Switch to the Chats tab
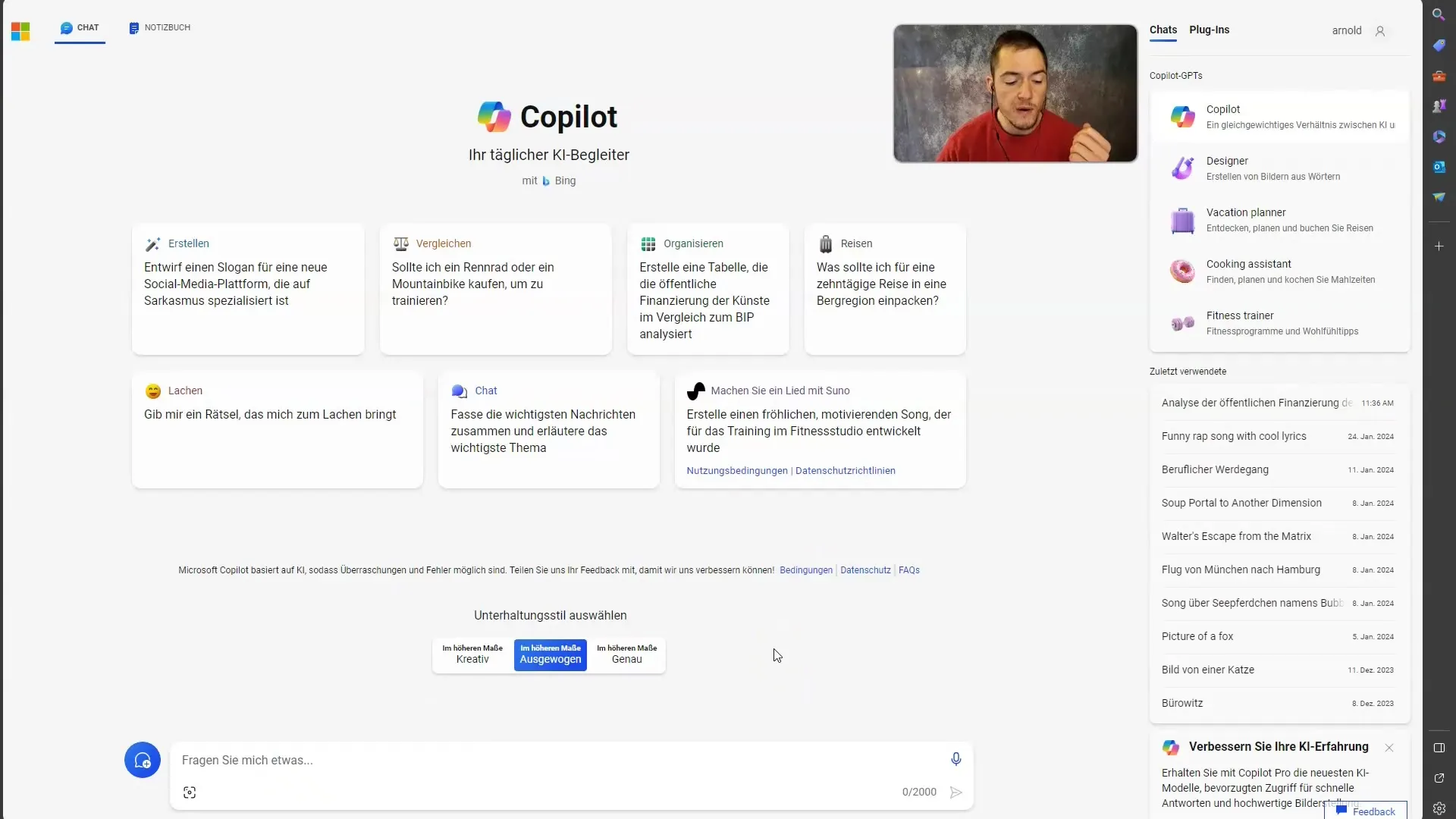Screen dimensions: 1456x819 point(1163,29)
